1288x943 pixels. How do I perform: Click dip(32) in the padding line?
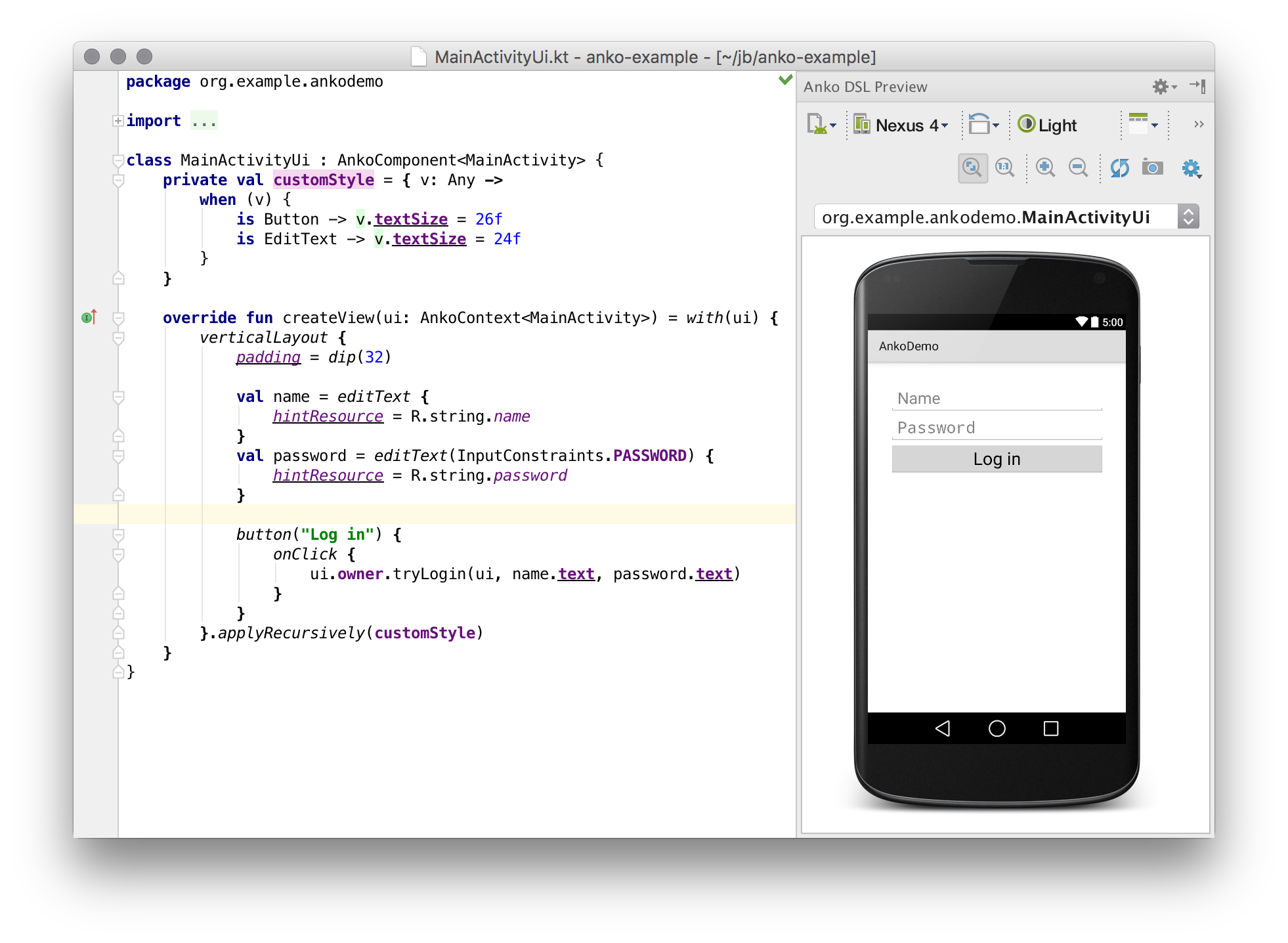pos(360,357)
